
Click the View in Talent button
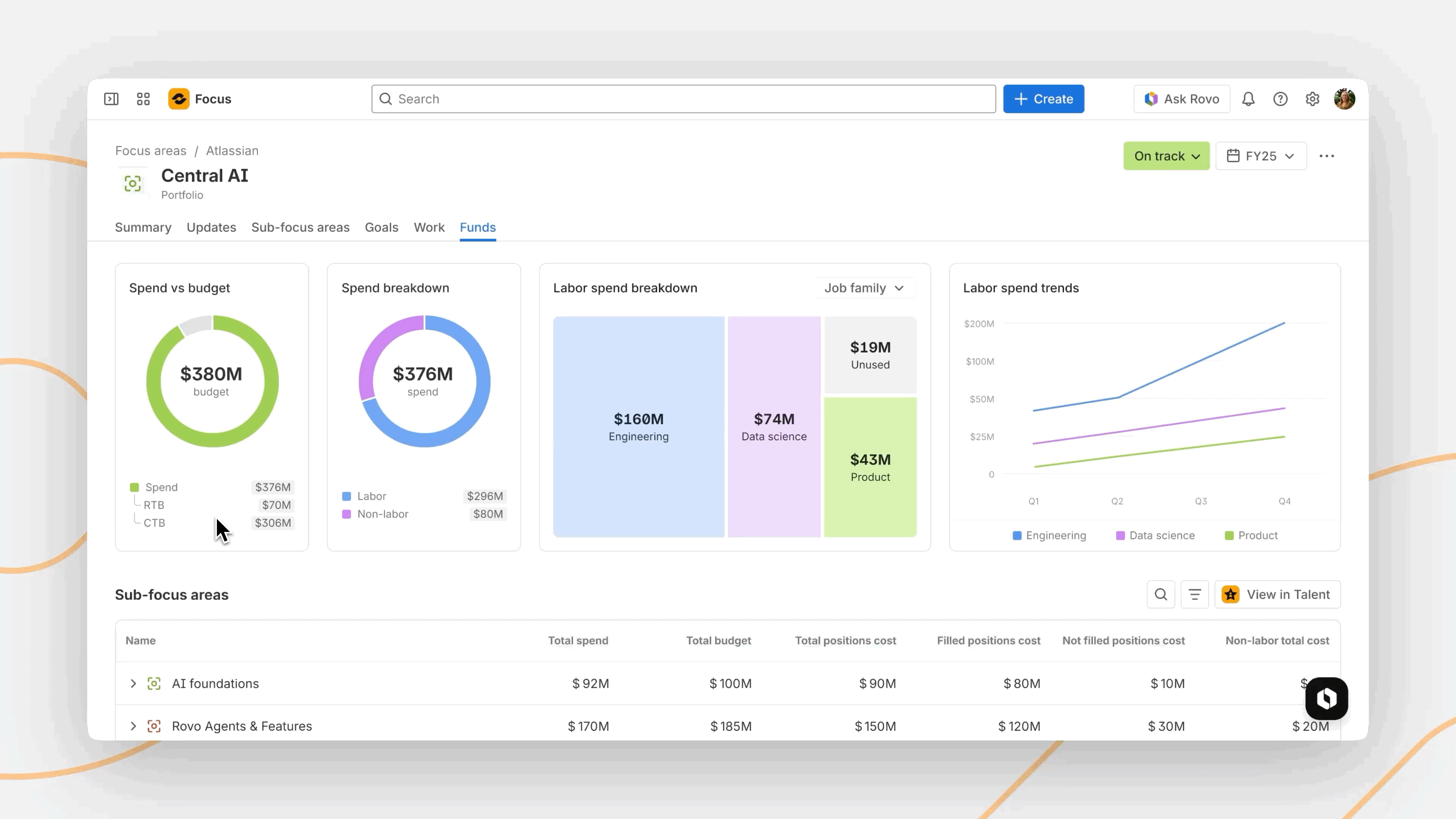1277,595
